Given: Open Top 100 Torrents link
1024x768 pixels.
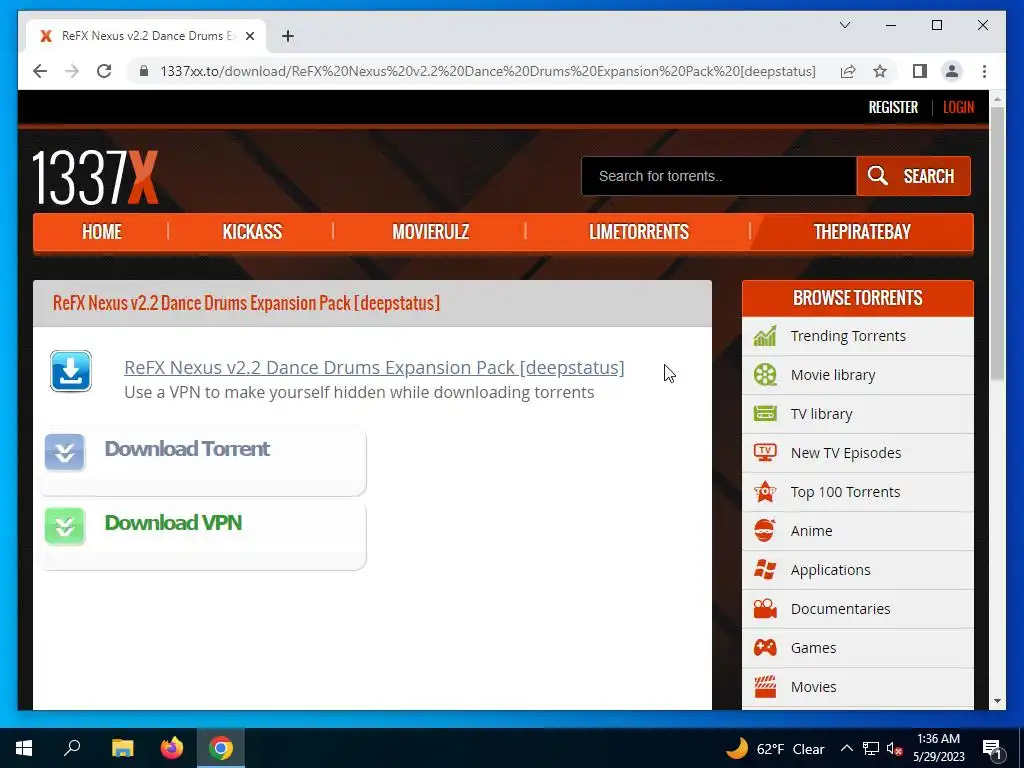Looking at the screenshot, I should click(845, 492).
